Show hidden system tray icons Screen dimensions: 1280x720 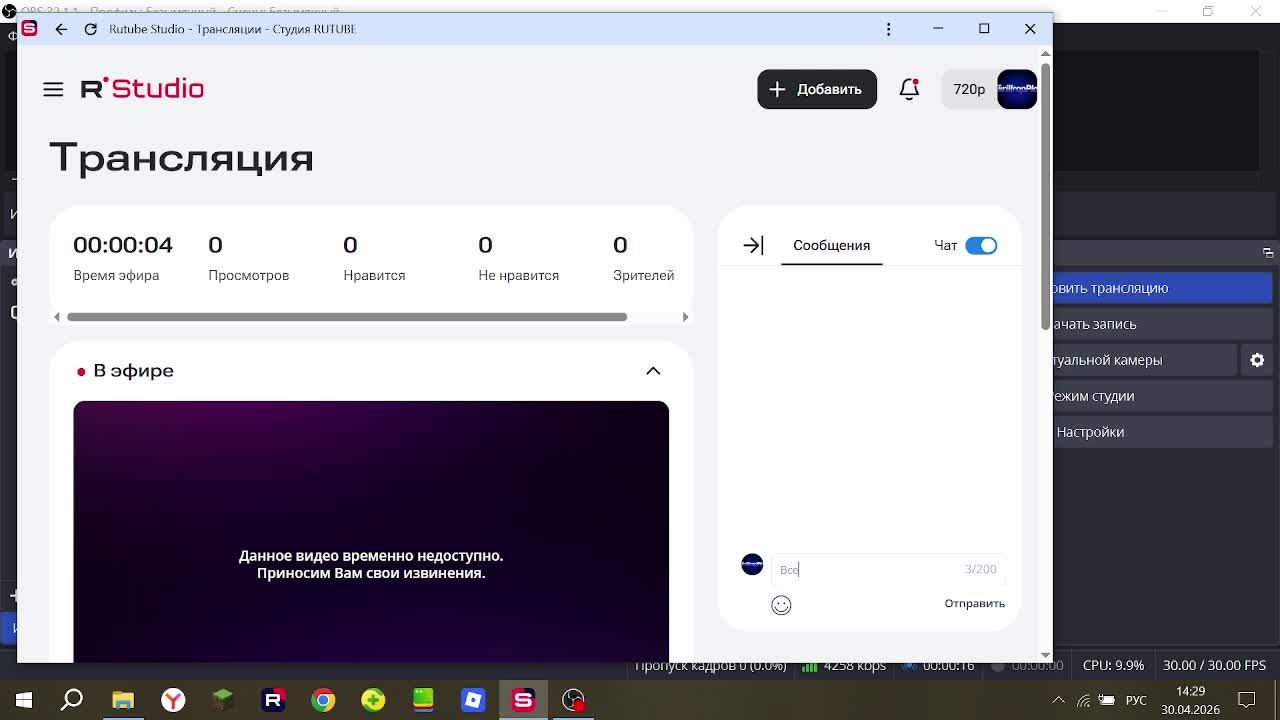click(1058, 700)
